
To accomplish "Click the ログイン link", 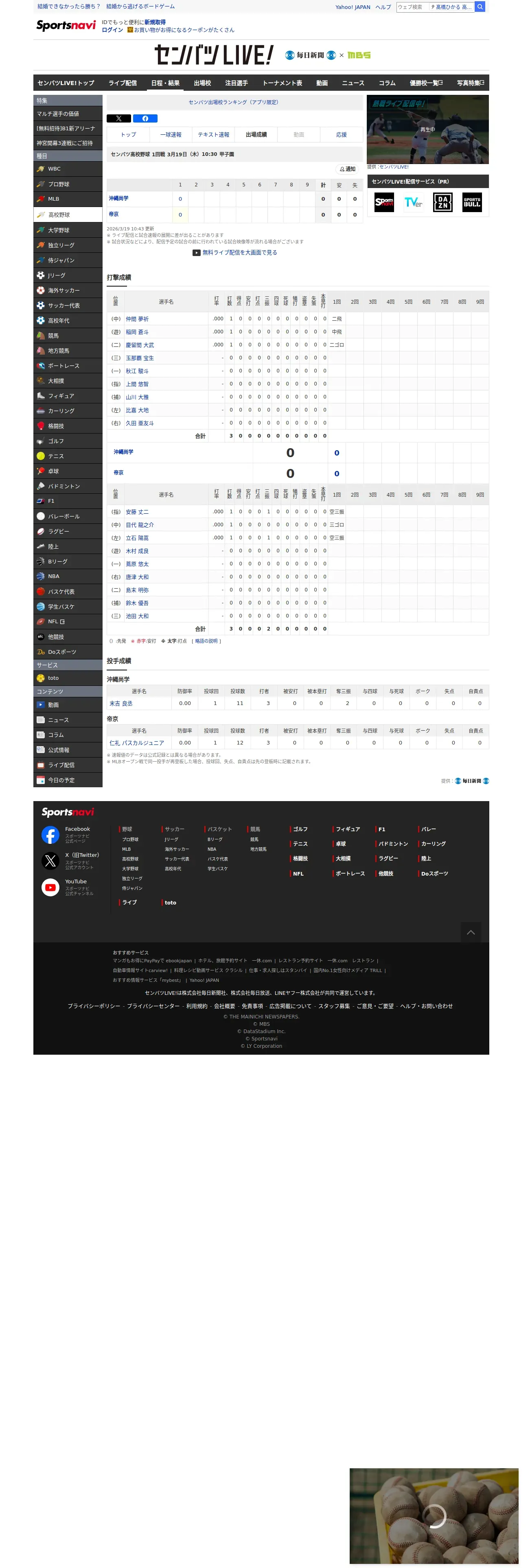I will 112,30.
